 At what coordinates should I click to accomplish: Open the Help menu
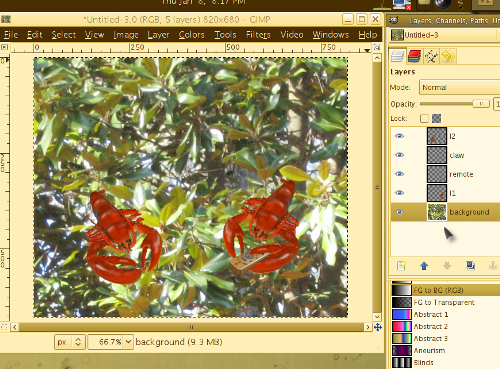click(368, 35)
